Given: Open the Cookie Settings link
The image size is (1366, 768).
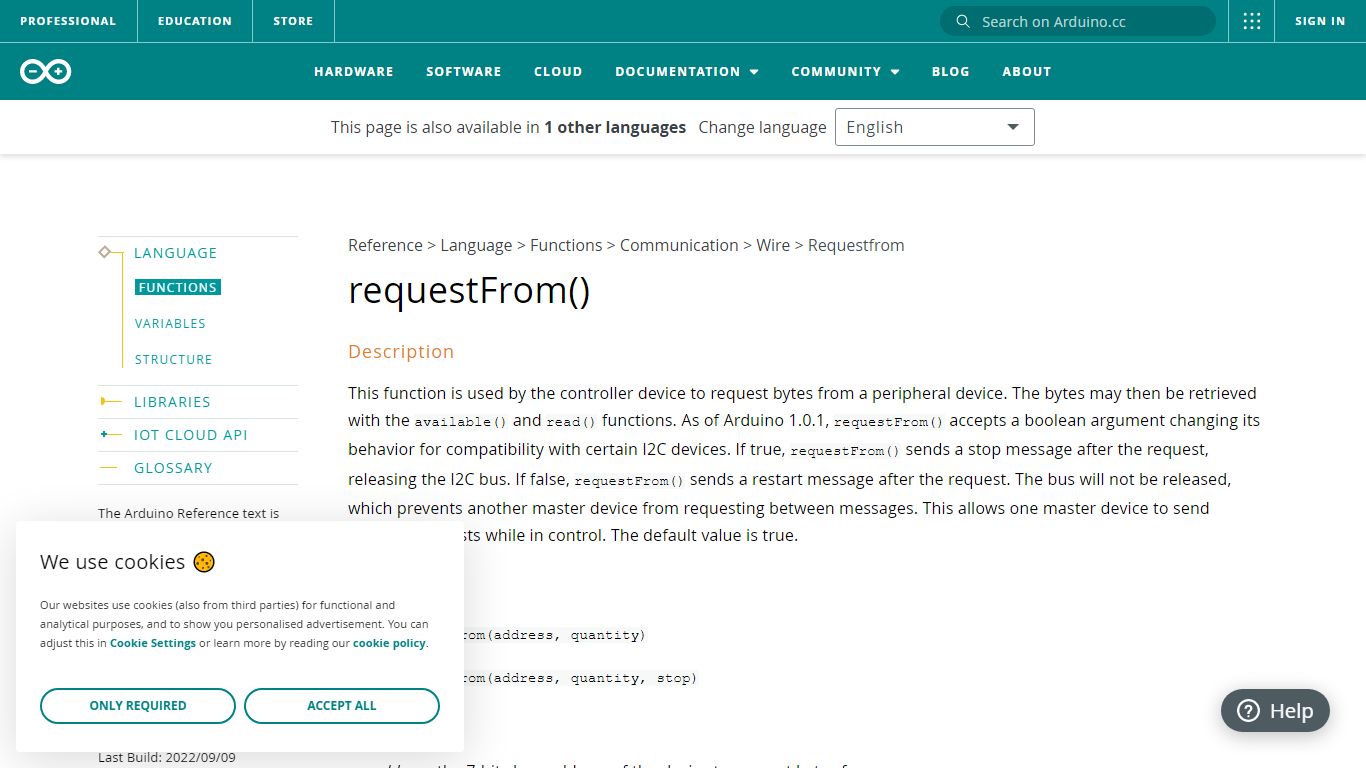Looking at the screenshot, I should 153,643.
